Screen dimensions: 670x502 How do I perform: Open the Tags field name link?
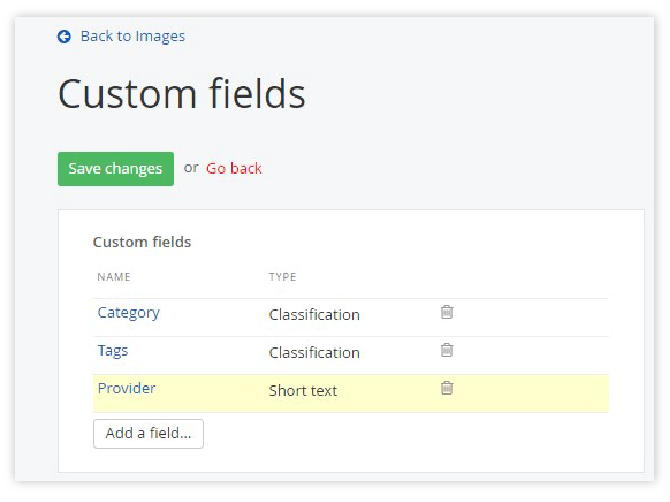pos(113,351)
